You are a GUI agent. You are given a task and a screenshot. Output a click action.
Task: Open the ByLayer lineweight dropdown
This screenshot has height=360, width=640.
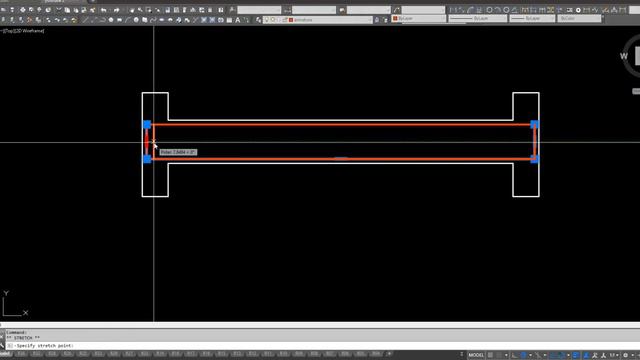[532, 18]
